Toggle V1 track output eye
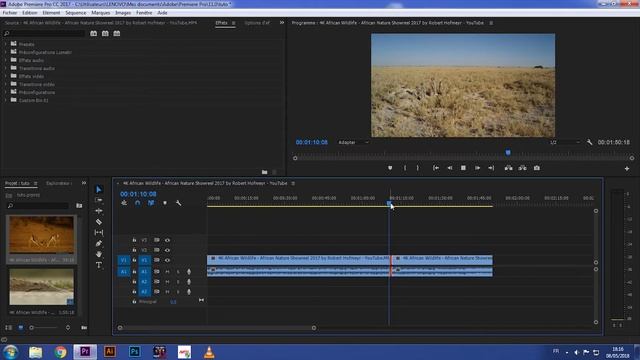Image resolution: width=640 pixels, height=360 pixels. pos(167,260)
